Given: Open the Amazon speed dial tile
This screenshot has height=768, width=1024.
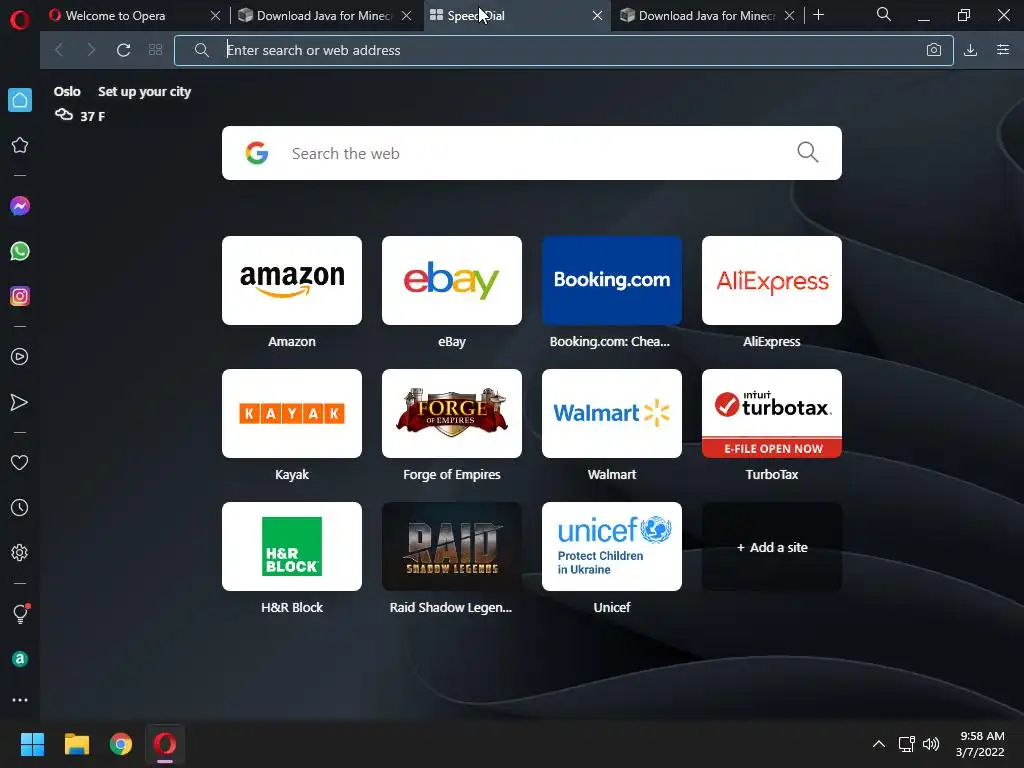Looking at the screenshot, I should 292,280.
